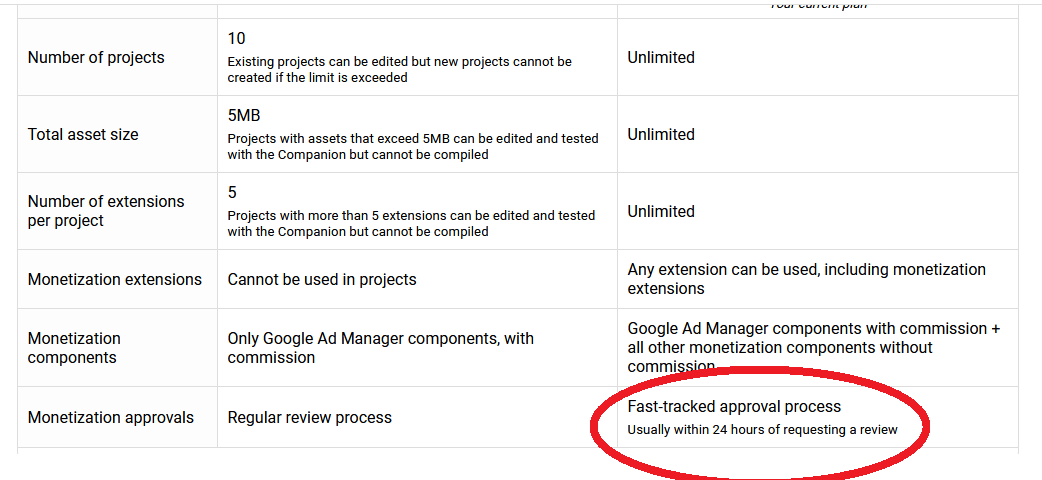Select 'Cannot be used in projects' cell
The height and width of the screenshot is (480, 1042).
pyautogui.click(x=322, y=280)
